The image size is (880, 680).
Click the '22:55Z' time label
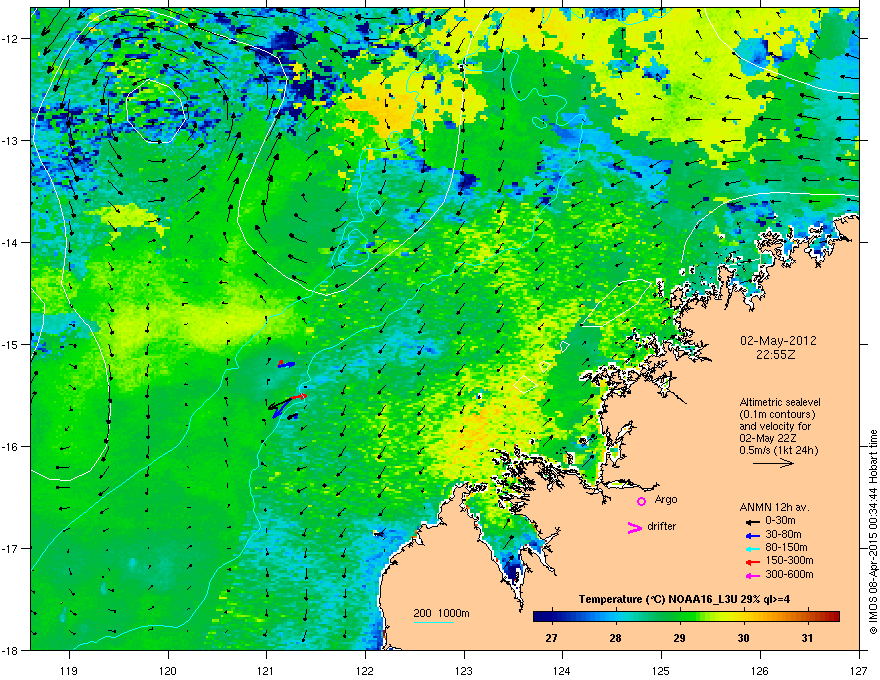(x=776, y=355)
